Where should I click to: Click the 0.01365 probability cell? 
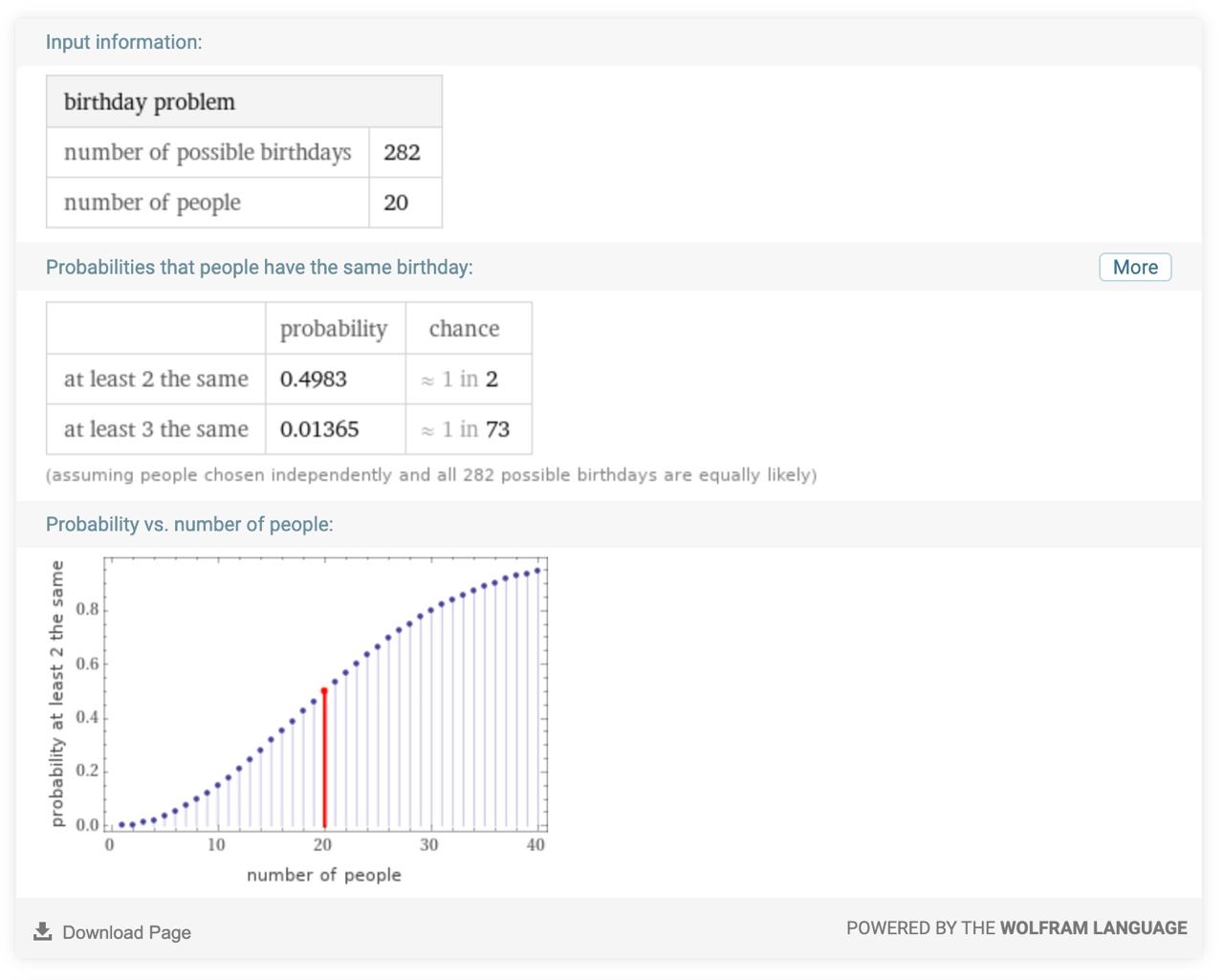tap(336, 429)
